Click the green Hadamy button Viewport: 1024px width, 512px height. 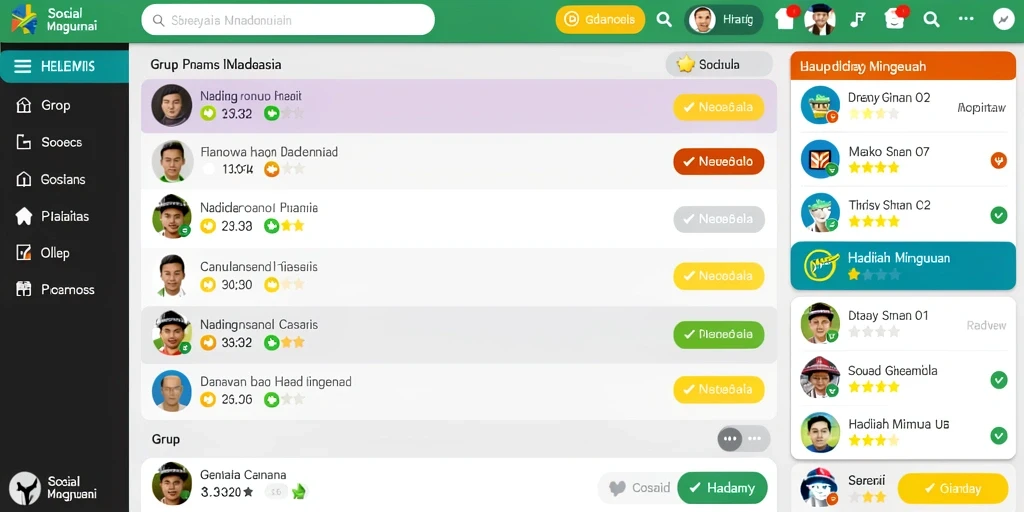[x=722, y=488]
